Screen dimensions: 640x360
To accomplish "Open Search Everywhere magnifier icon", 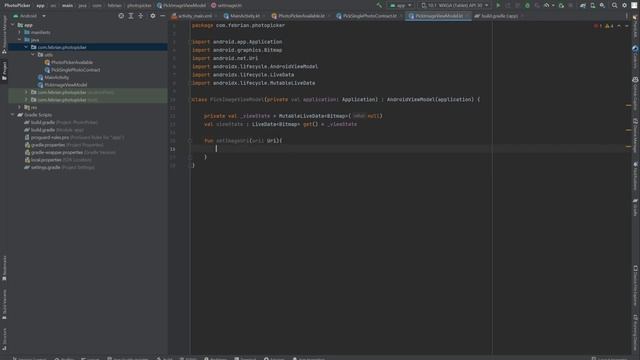I will coord(614,5).
